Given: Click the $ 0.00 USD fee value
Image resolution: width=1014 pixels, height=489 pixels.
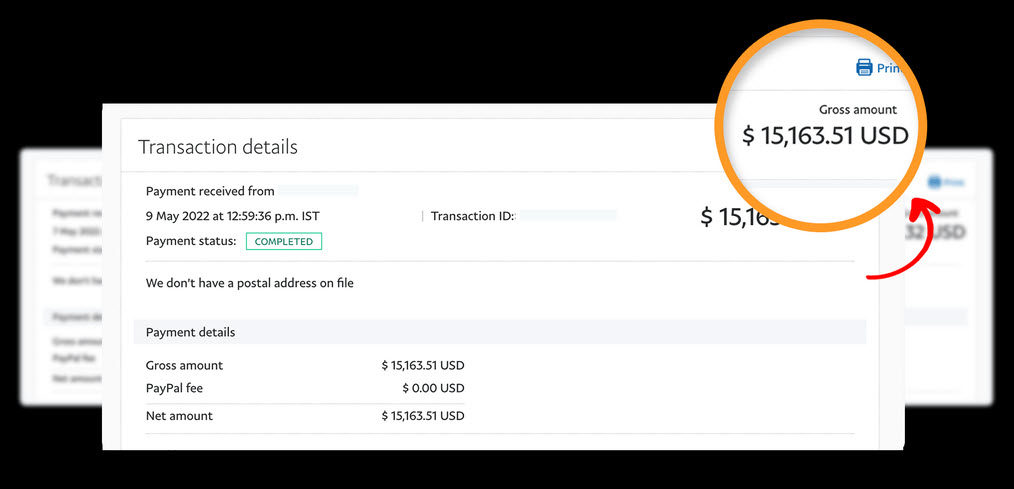Looking at the screenshot, I should tap(433, 389).
